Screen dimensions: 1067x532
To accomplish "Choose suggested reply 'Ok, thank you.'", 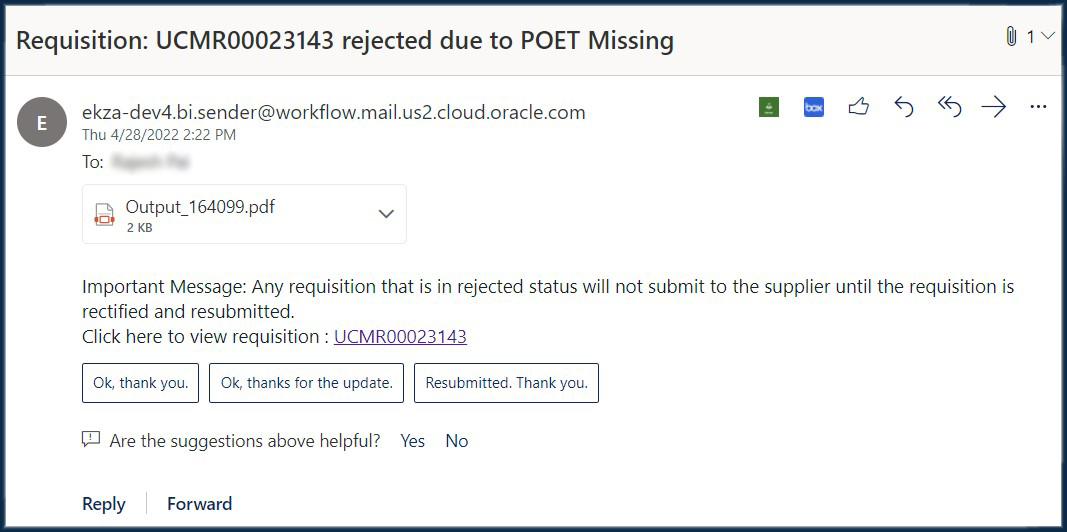I will coord(141,383).
